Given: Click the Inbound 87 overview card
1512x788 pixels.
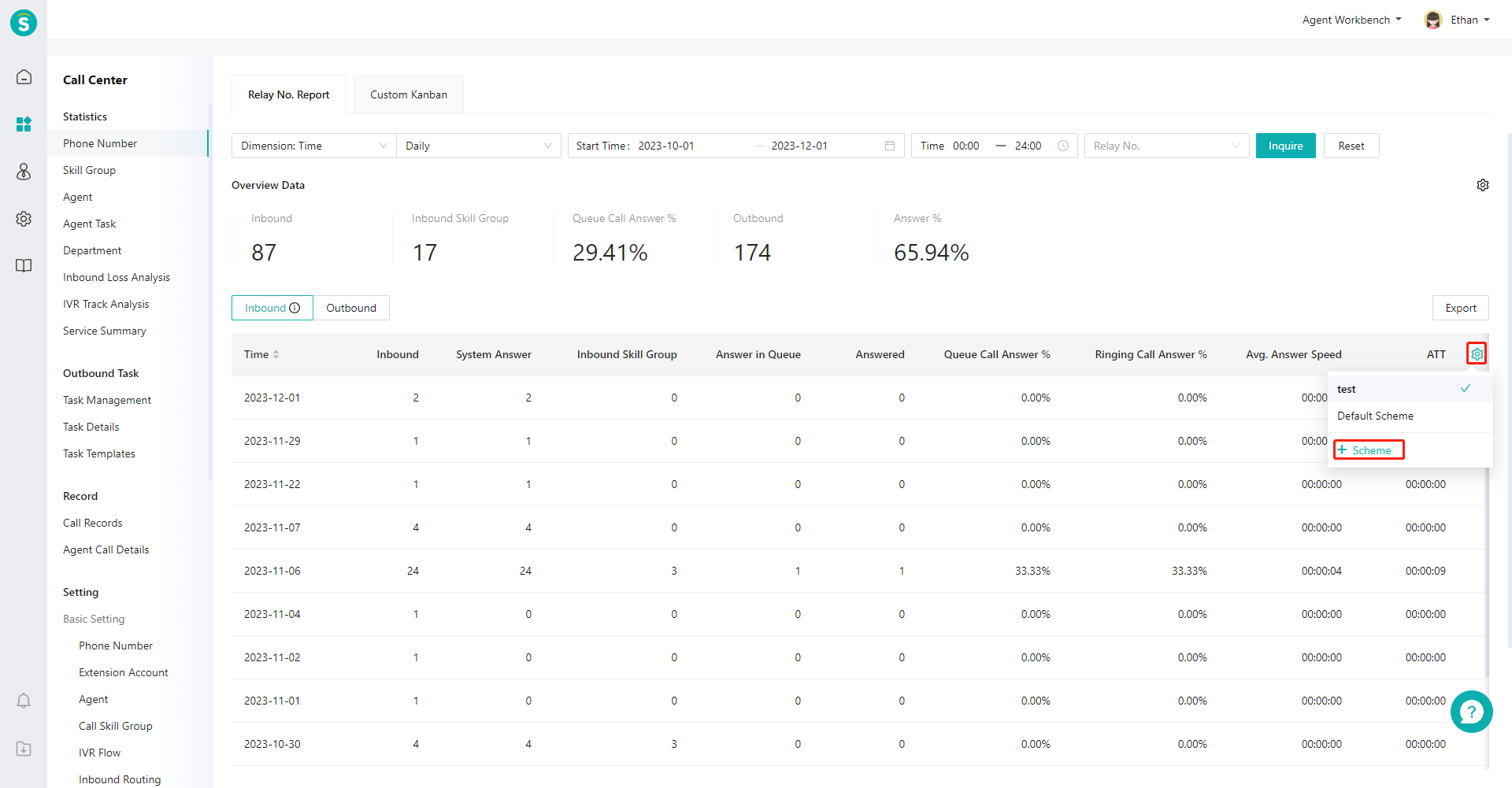Looking at the screenshot, I should click(x=312, y=239).
